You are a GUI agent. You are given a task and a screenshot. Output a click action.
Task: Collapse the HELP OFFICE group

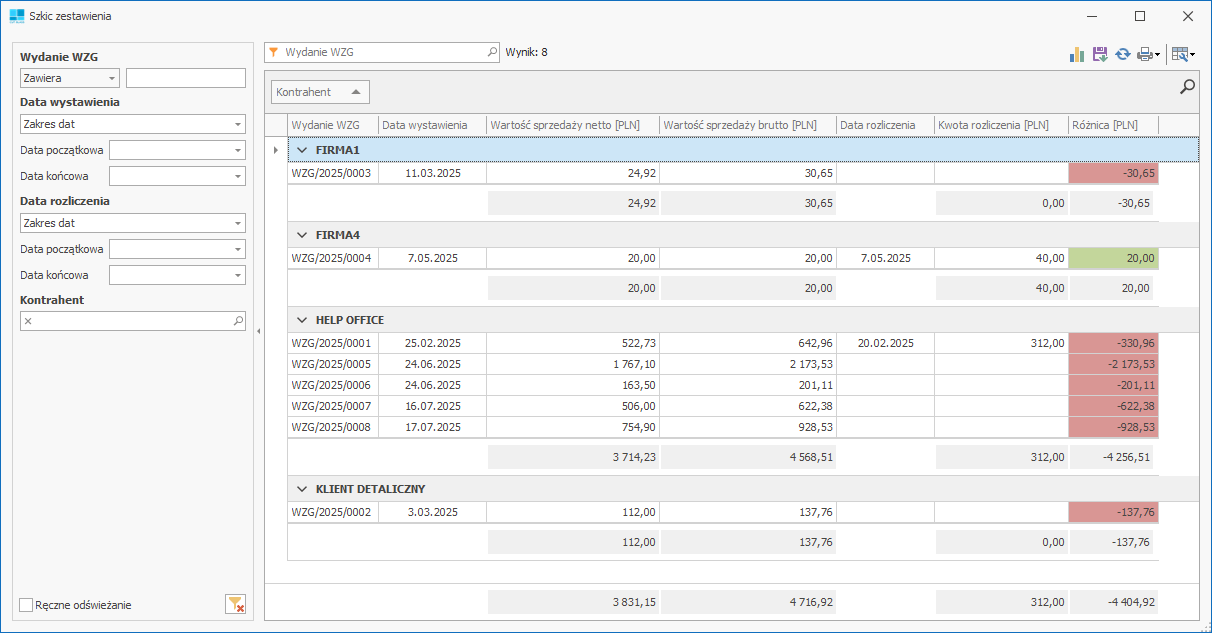(302, 320)
